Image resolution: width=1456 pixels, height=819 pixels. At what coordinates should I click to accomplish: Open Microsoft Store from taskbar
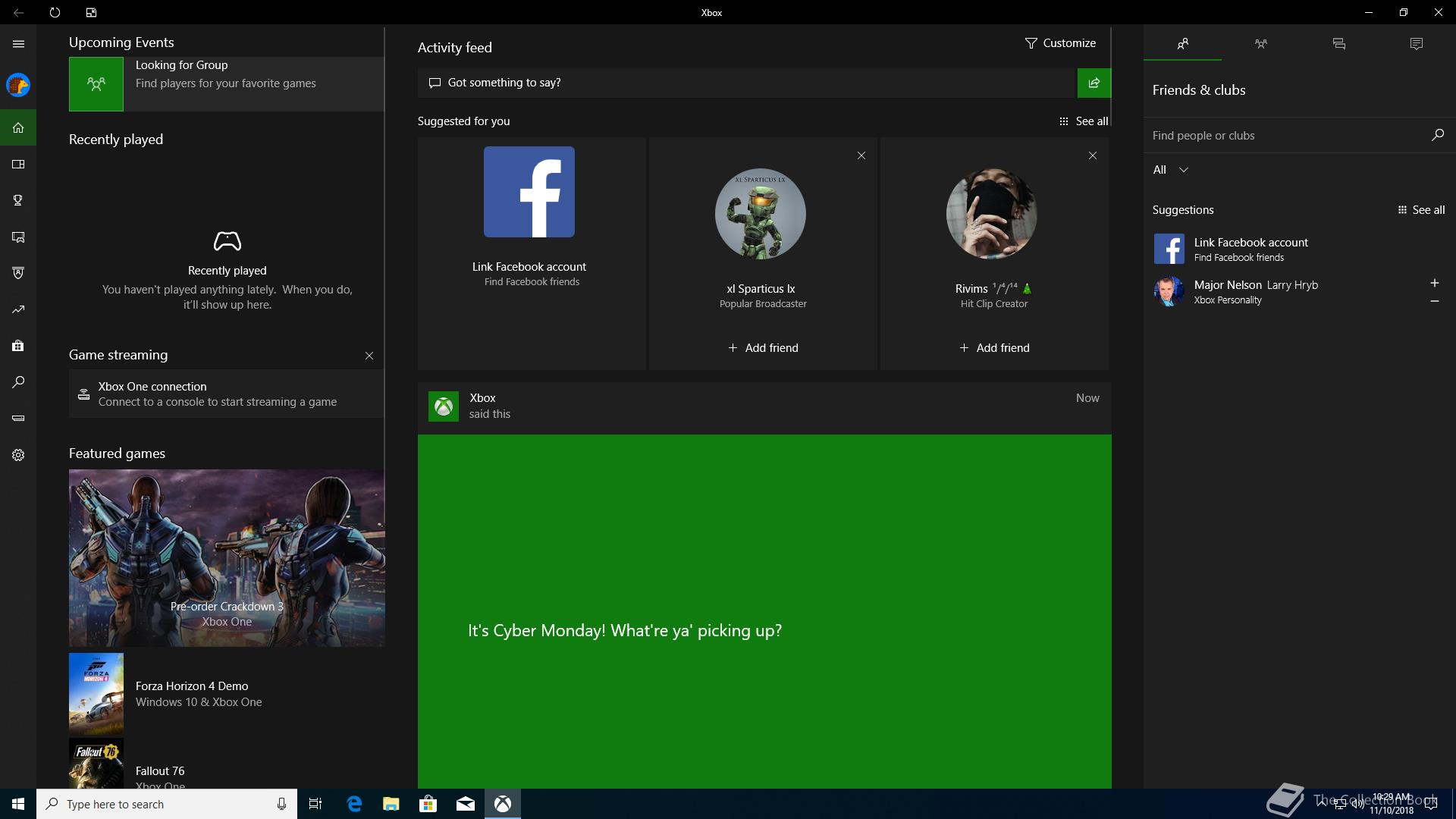(x=428, y=804)
